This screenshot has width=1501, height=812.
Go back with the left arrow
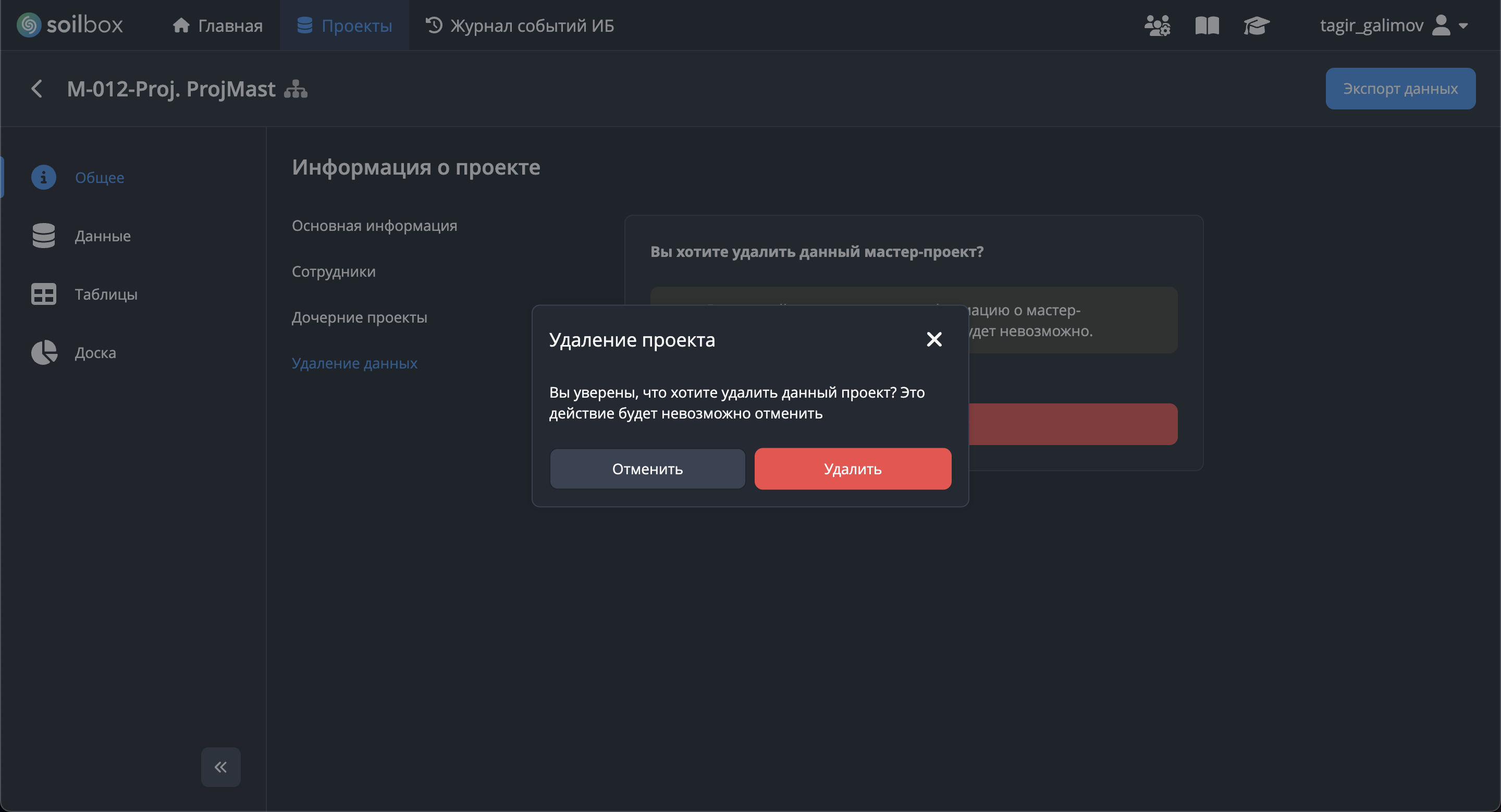[36, 89]
